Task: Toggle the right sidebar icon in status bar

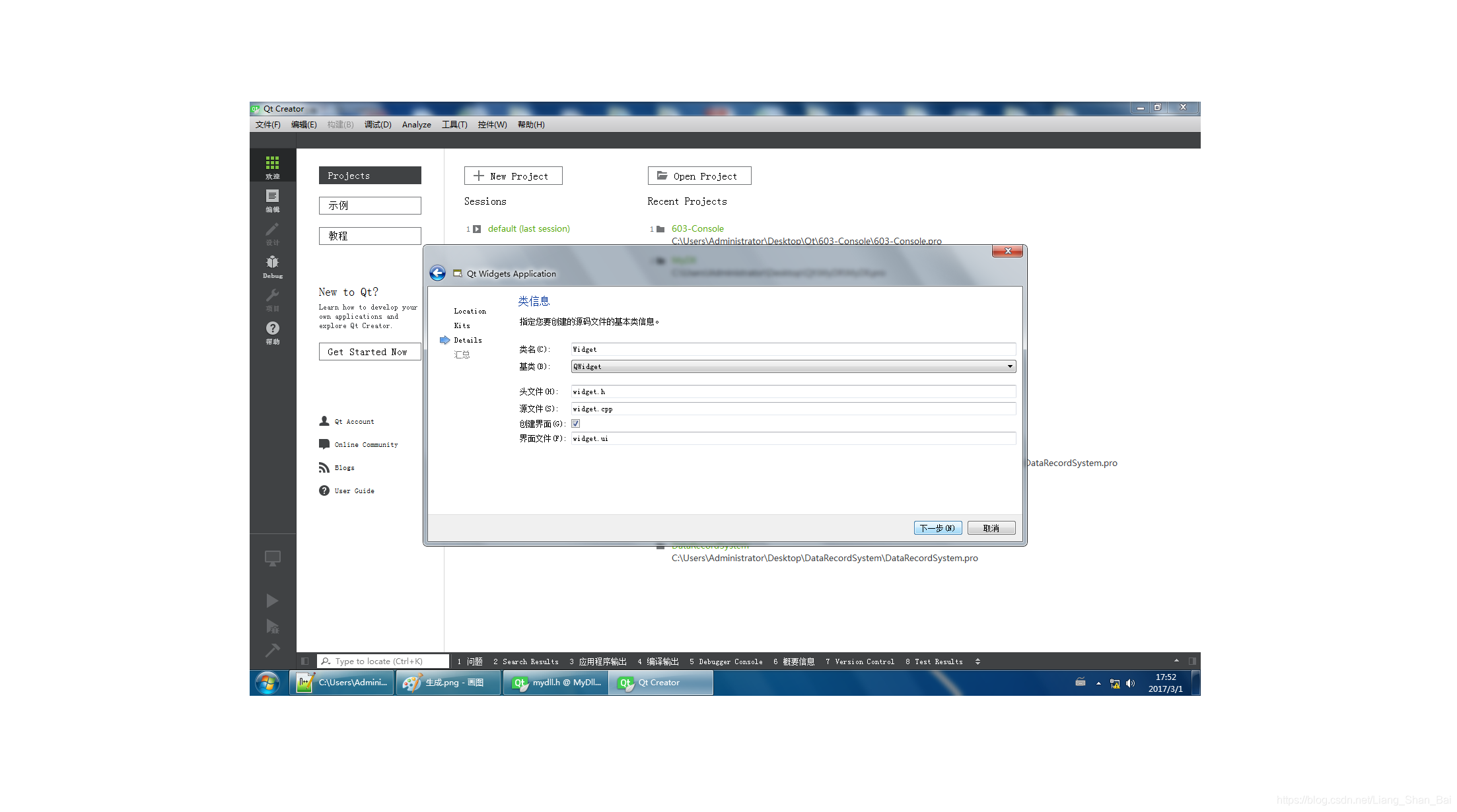Action: (1192, 661)
